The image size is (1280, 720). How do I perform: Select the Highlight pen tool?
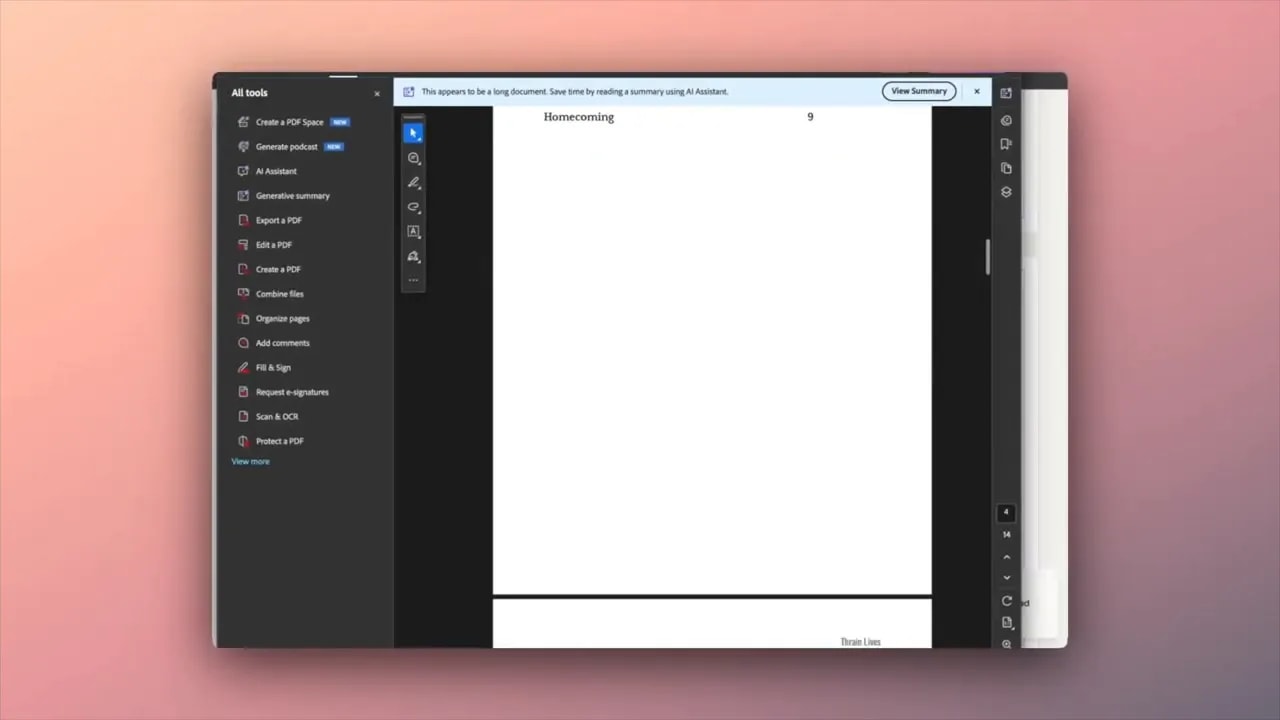(x=413, y=183)
